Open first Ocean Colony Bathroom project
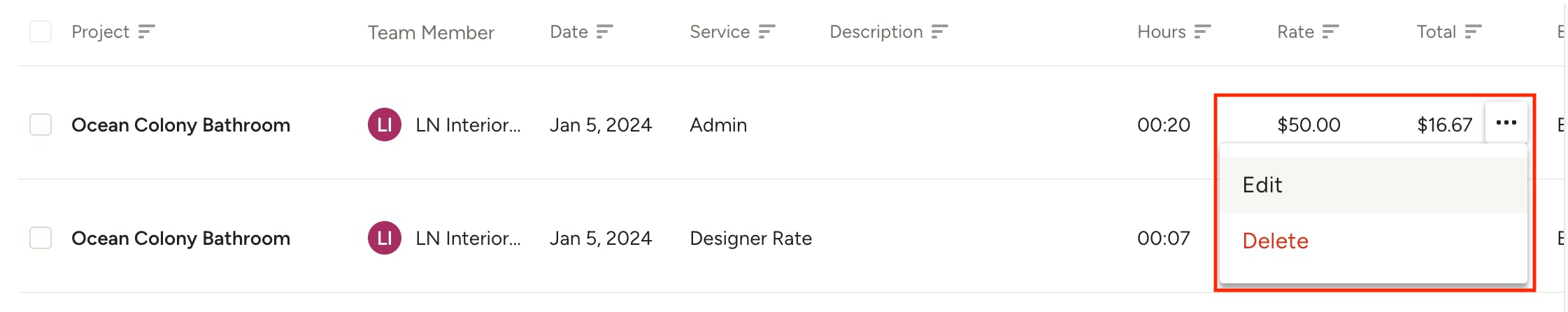Image resolution: width=1568 pixels, height=312 pixels. tap(180, 125)
